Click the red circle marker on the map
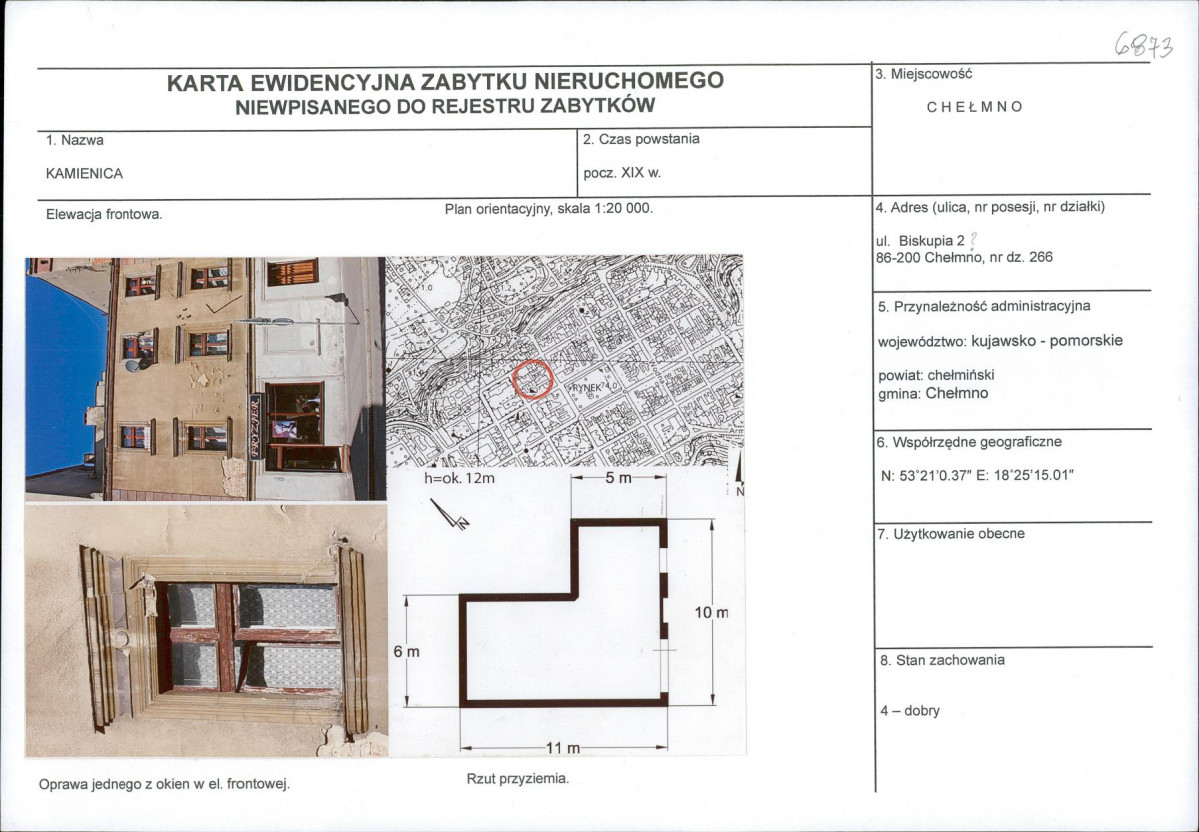 532,379
